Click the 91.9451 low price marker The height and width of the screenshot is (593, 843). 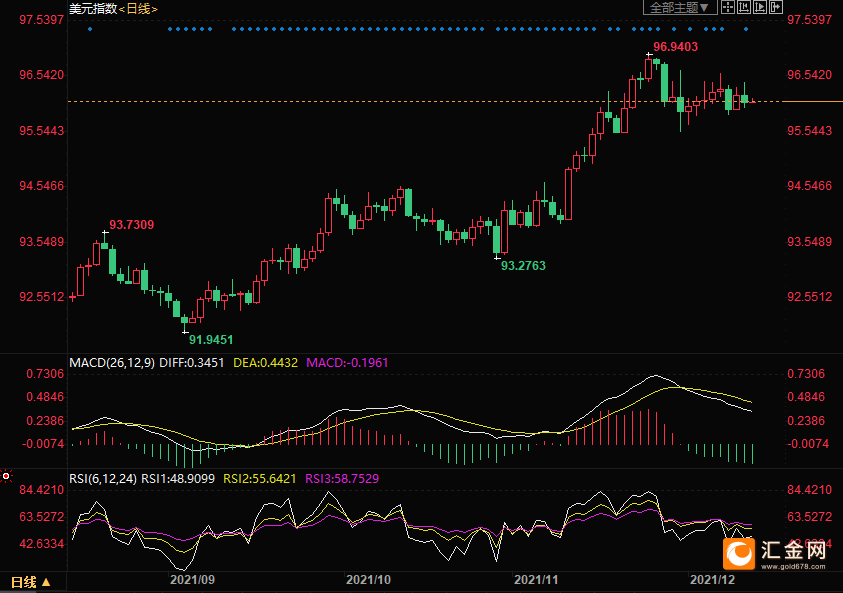click(211, 340)
